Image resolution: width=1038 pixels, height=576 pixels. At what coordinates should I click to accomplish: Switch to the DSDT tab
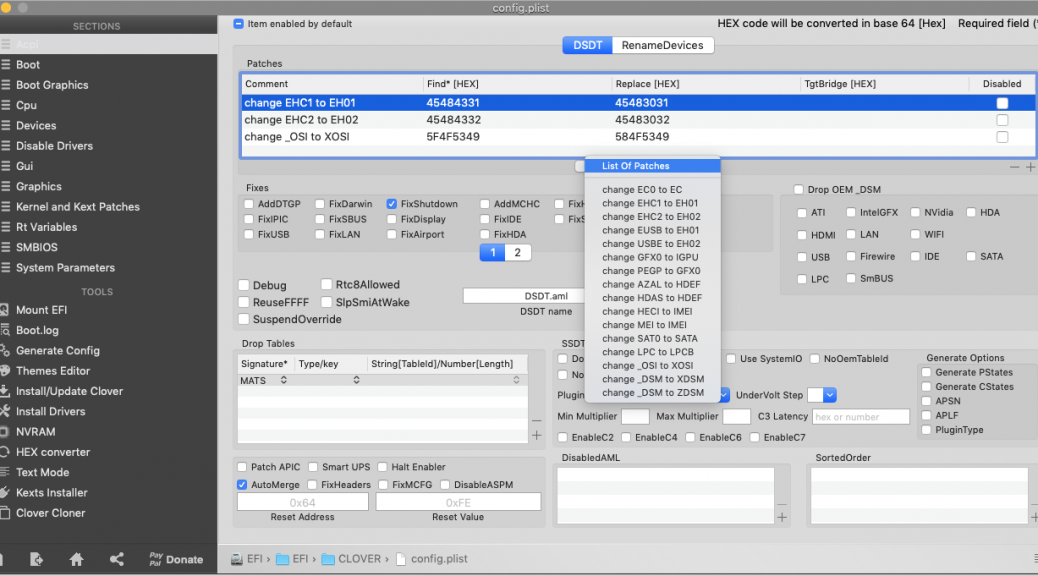click(x=588, y=45)
